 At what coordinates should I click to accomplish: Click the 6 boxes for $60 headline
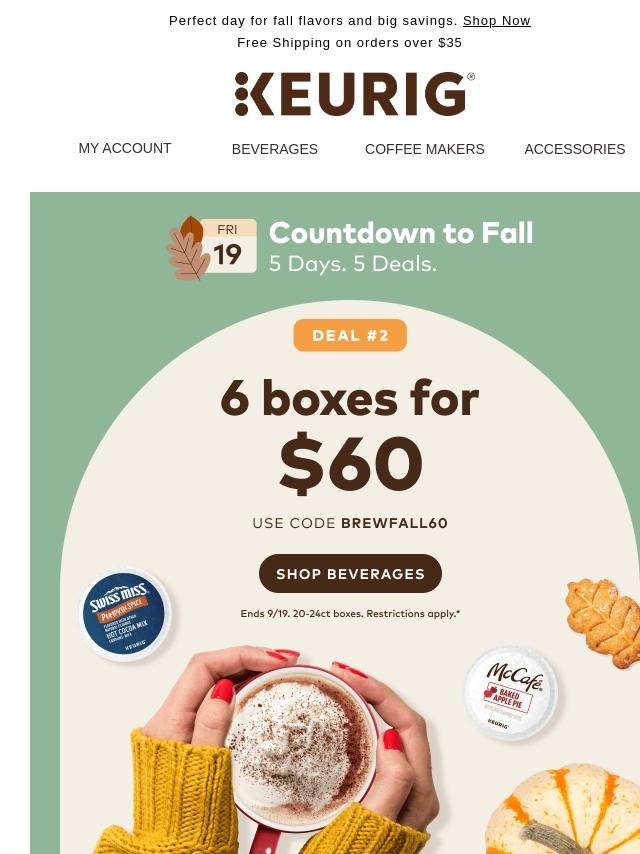click(x=350, y=434)
